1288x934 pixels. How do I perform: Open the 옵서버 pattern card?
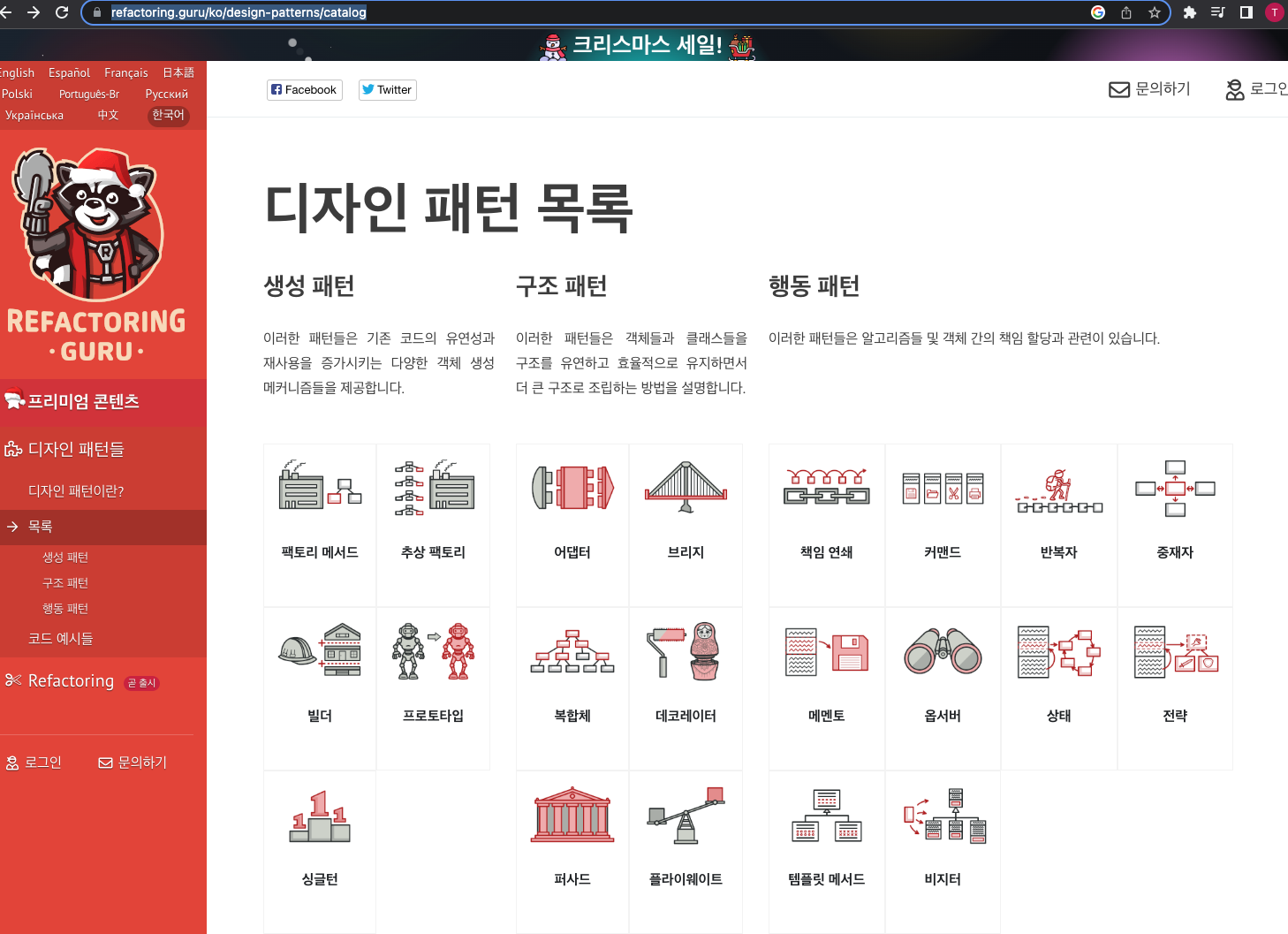point(943,688)
